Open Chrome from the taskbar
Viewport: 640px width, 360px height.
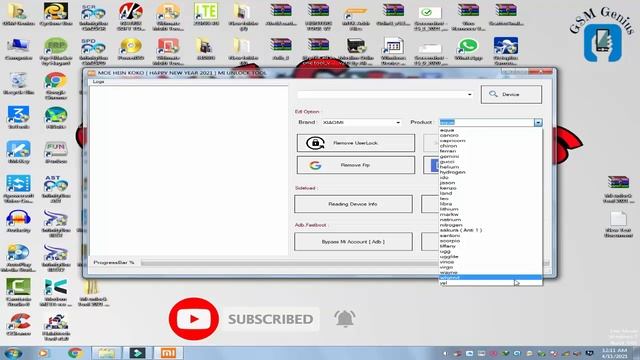click(75, 353)
